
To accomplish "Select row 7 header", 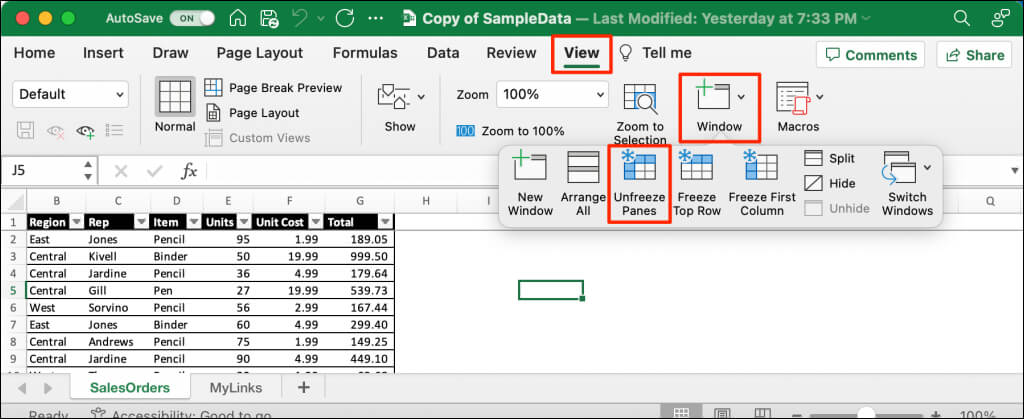I will coord(12,324).
